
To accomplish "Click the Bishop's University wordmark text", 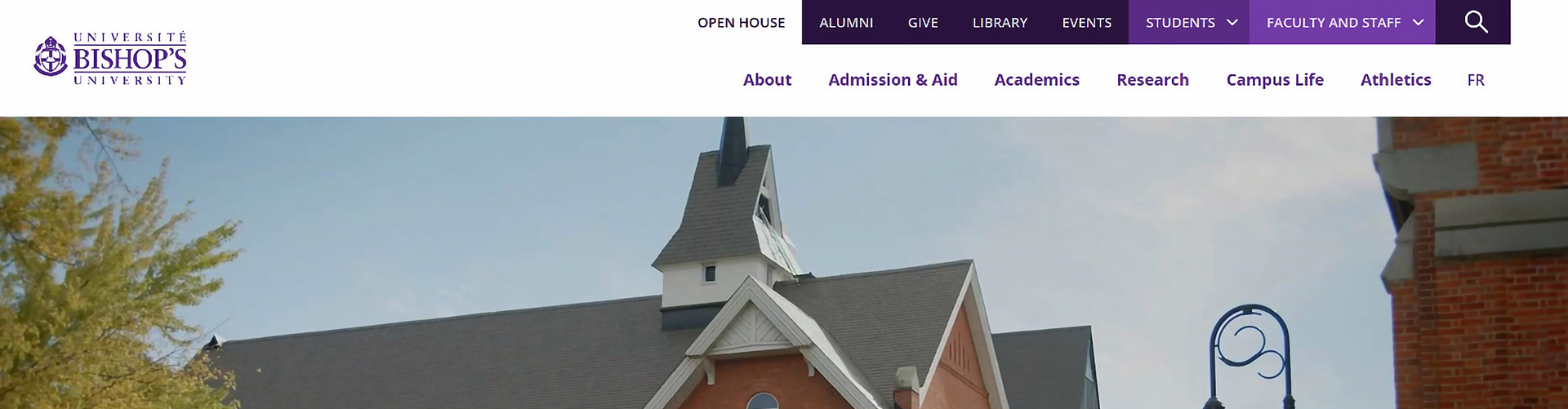I will tap(130, 58).
